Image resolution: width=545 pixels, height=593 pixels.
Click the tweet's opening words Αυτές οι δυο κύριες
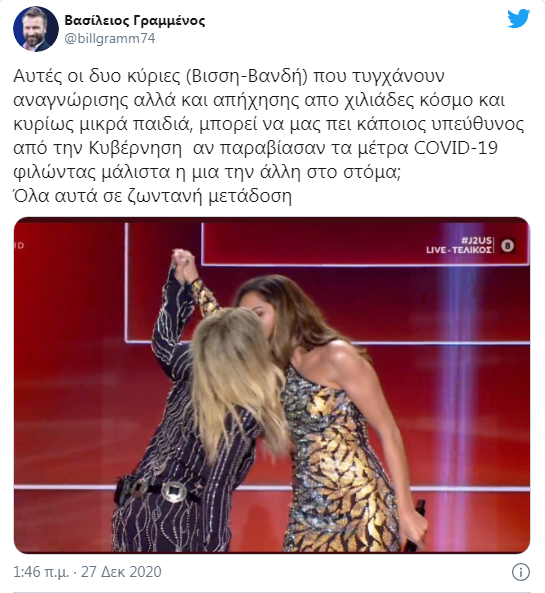97,76
